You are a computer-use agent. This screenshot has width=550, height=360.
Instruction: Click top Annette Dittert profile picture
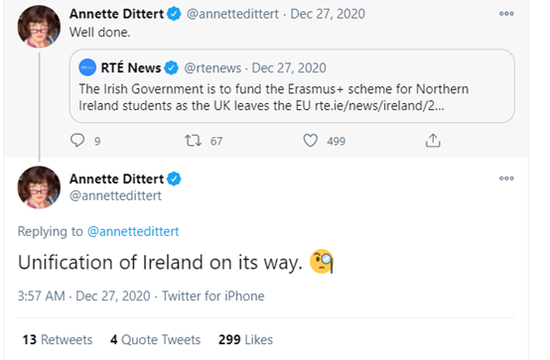pos(39,27)
